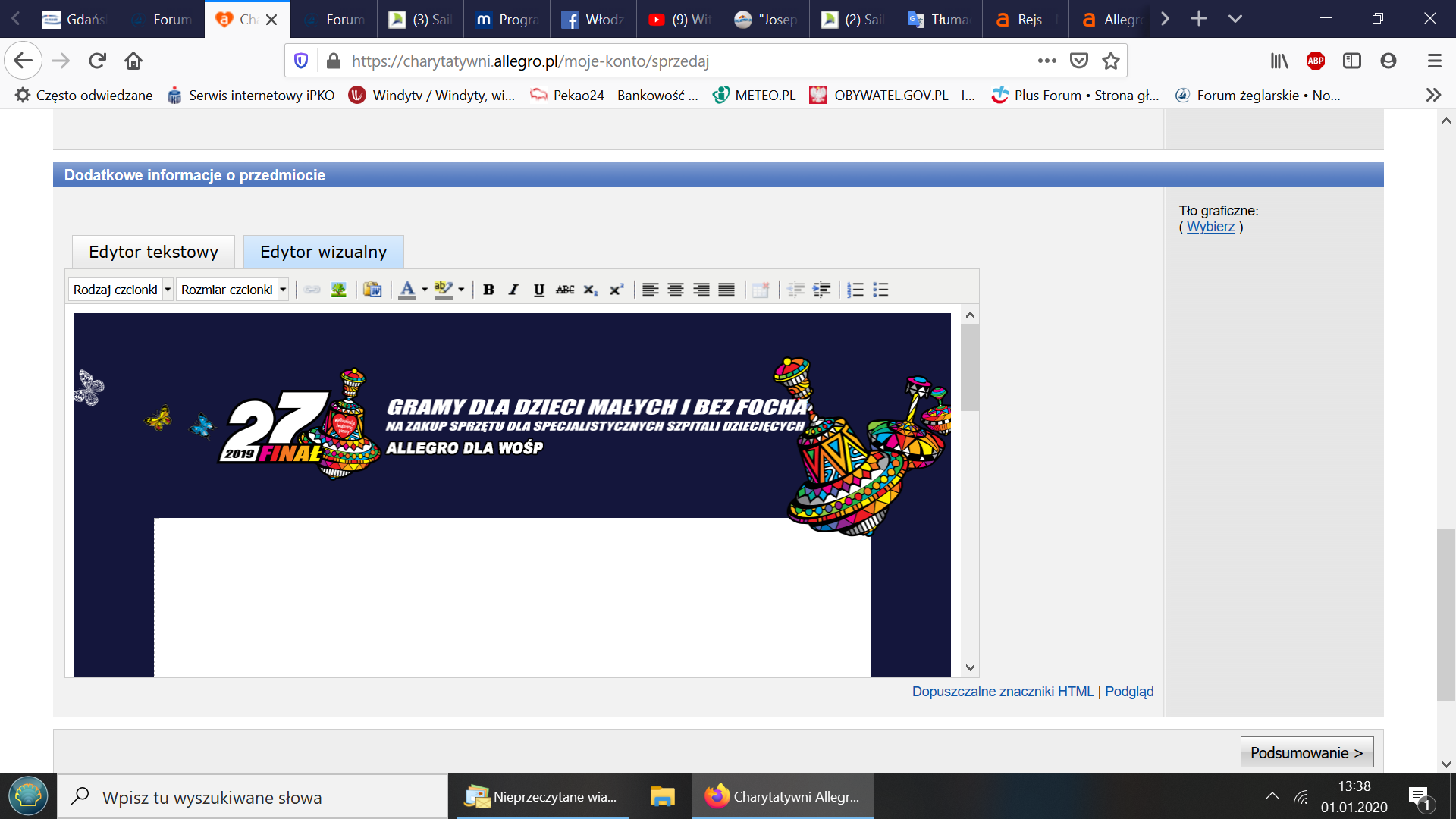Image resolution: width=1456 pixels, height=819 pixels.
Task: Open the METEO.PL bookmark
Action: tap(754, 95)
